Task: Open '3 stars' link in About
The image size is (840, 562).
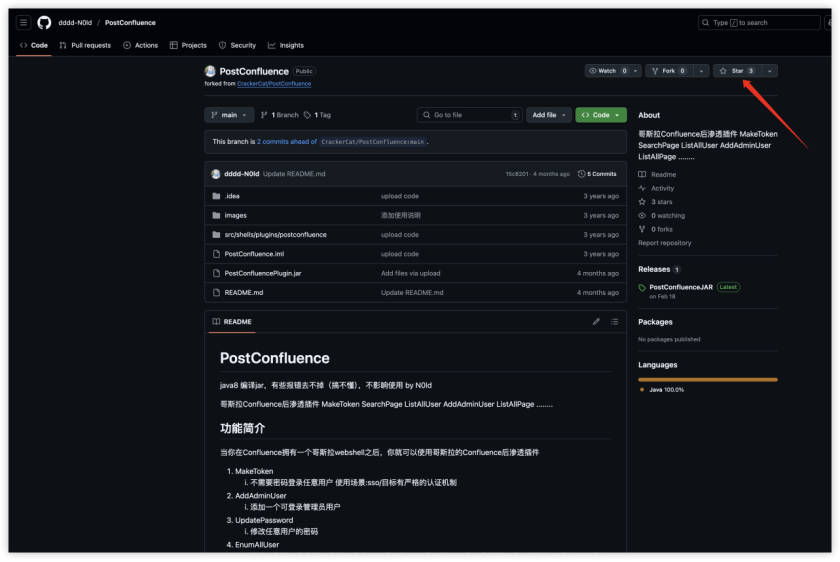Action: pos(655,202)
